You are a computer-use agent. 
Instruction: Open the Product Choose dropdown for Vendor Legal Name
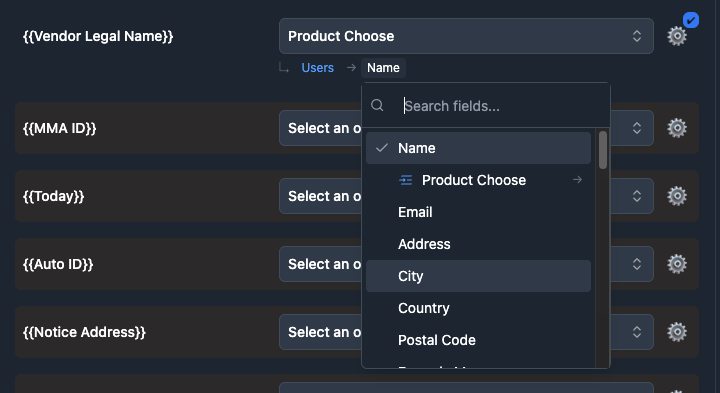click(x=466, y=36)
